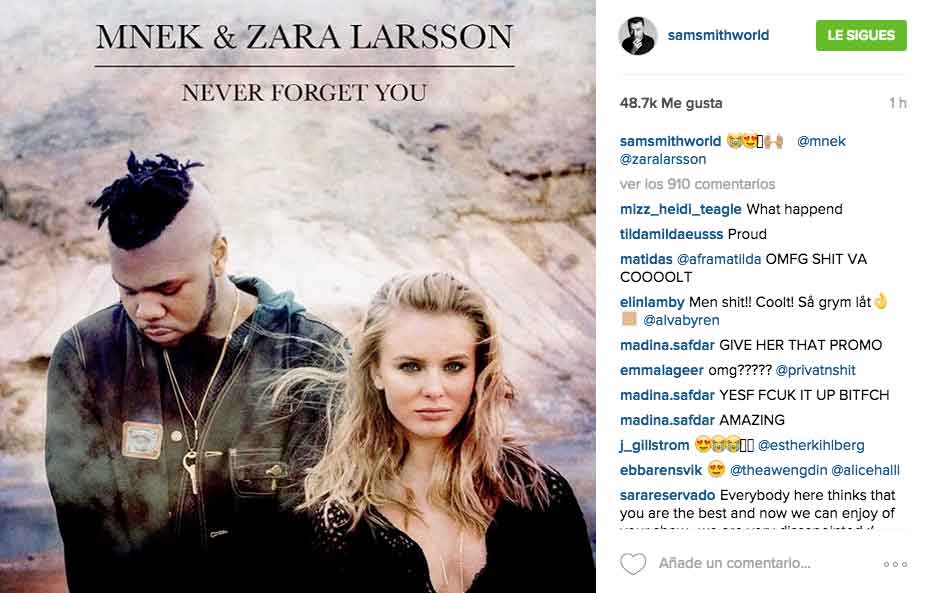This screenshot has width=928, height=593.
Task: Open j_gillstrom commenter profile
Action: point(655,446)
